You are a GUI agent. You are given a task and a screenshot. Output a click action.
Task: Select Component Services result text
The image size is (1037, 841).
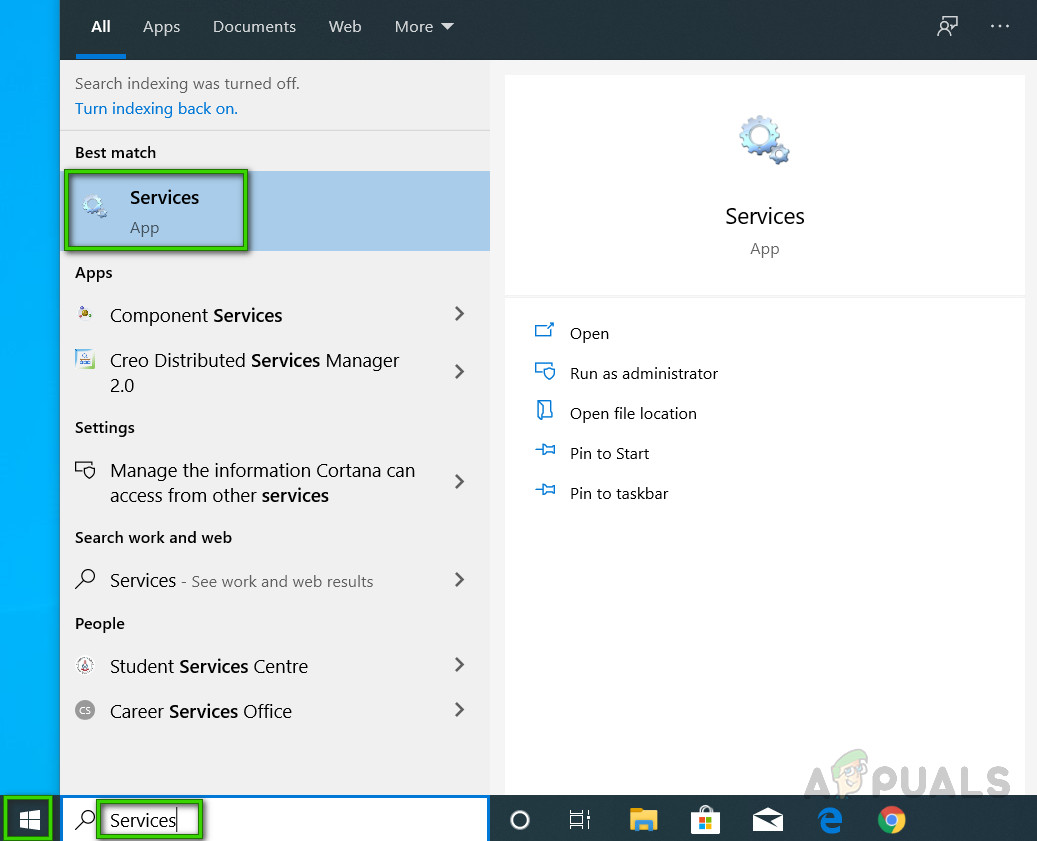click(196, 315)
